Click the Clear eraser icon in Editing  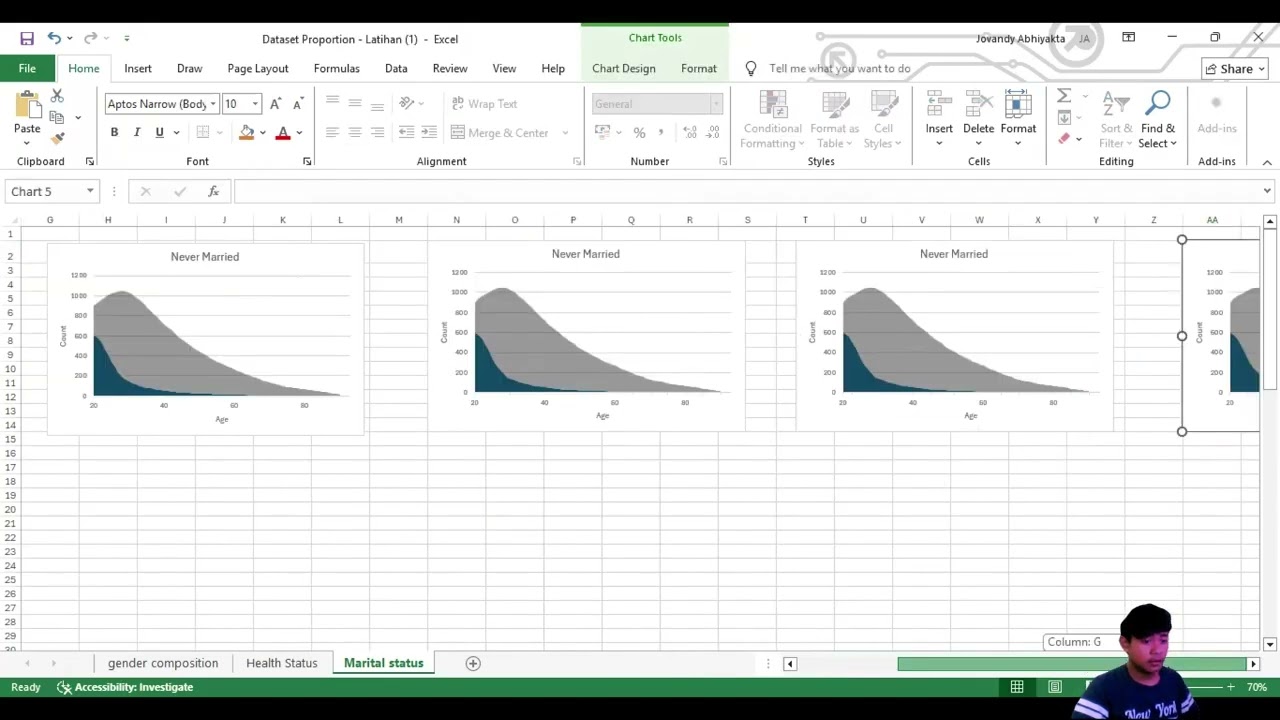coord(1064,139)
